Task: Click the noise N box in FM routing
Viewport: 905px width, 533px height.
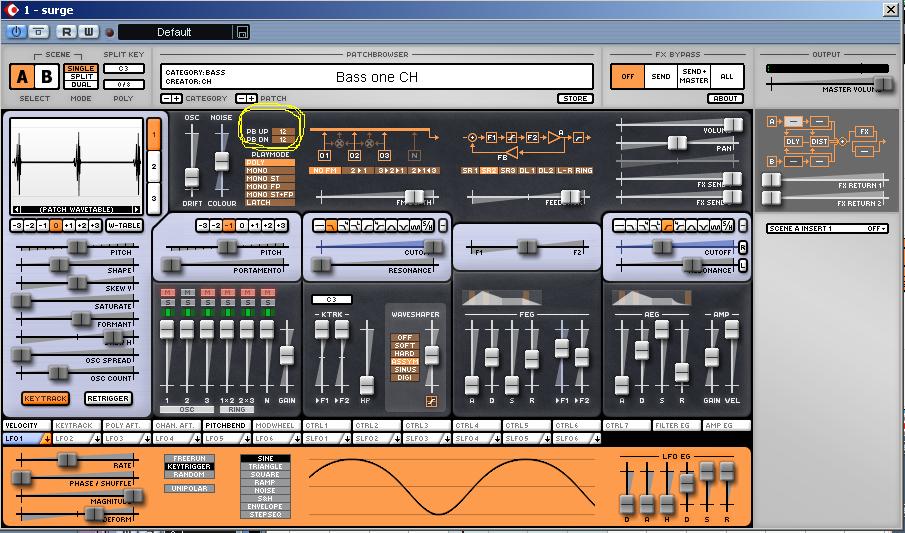Action: point(414,155)
